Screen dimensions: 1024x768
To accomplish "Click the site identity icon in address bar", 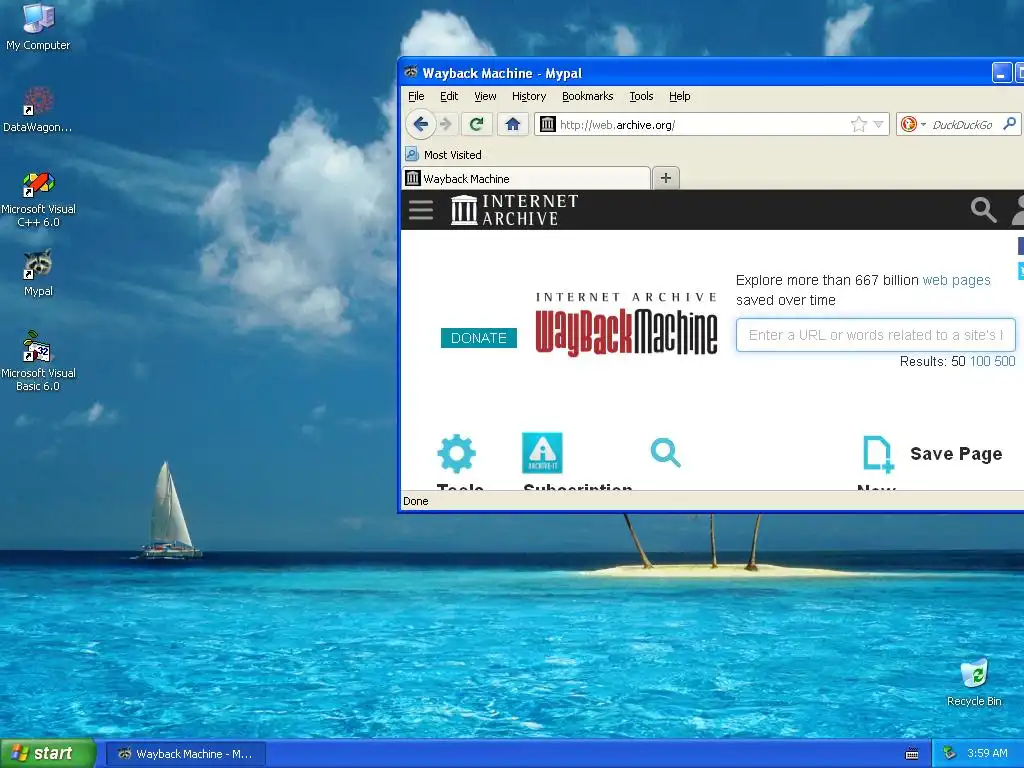I will 547,124.
